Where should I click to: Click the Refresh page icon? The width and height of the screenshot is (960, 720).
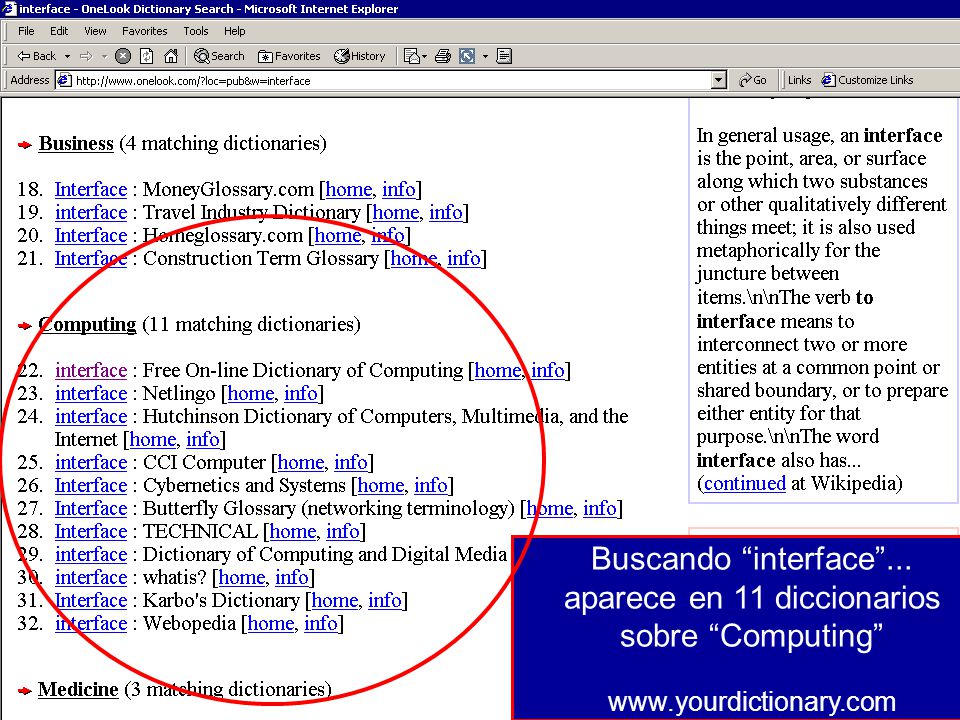click(x=147, y=56)
